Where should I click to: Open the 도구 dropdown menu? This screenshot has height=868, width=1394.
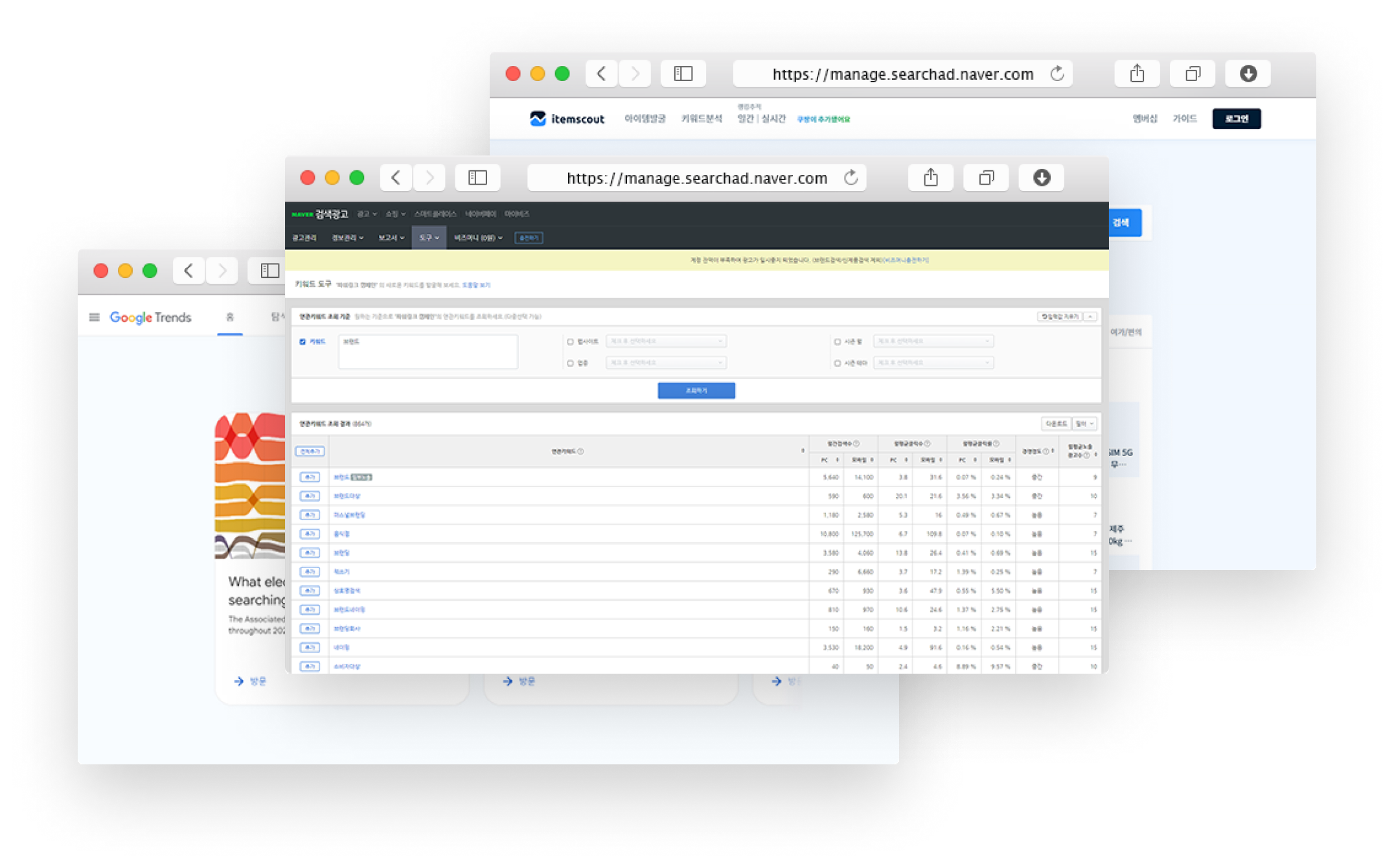[x=428, y=238]
